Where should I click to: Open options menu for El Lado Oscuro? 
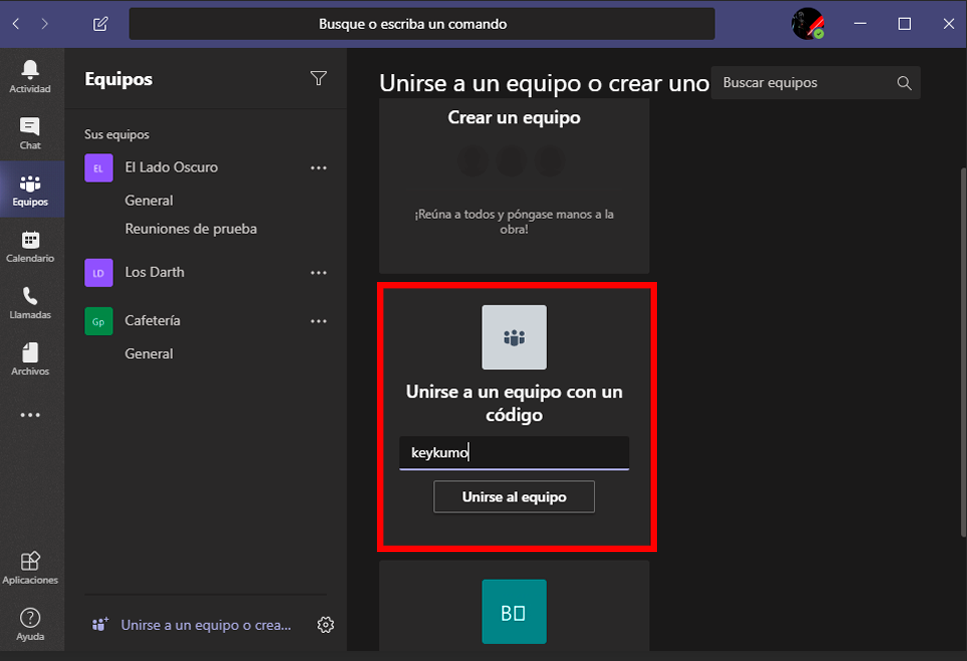coord(318,168)
